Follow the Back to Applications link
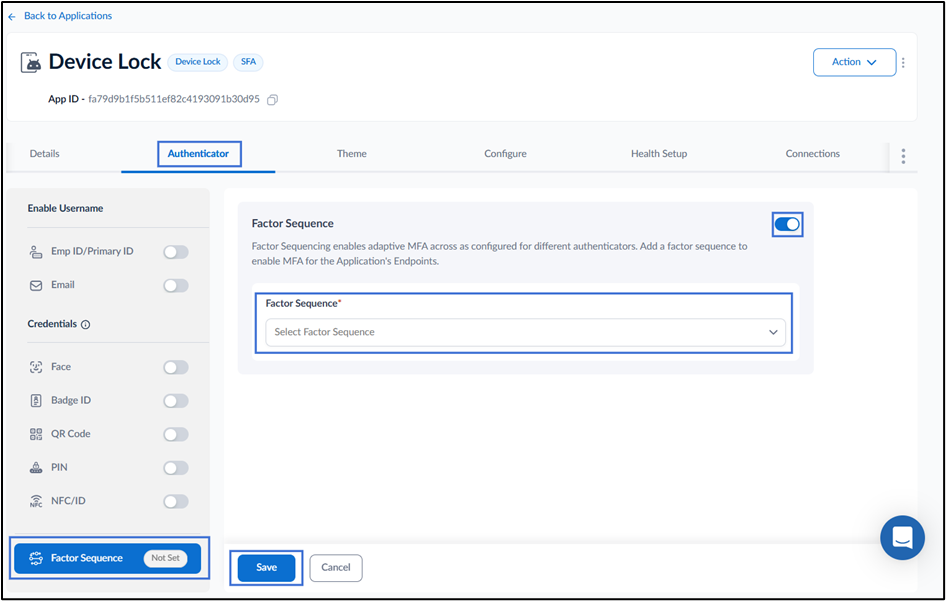The height and width of the screenshot is (601, 946). click(68, 16)
